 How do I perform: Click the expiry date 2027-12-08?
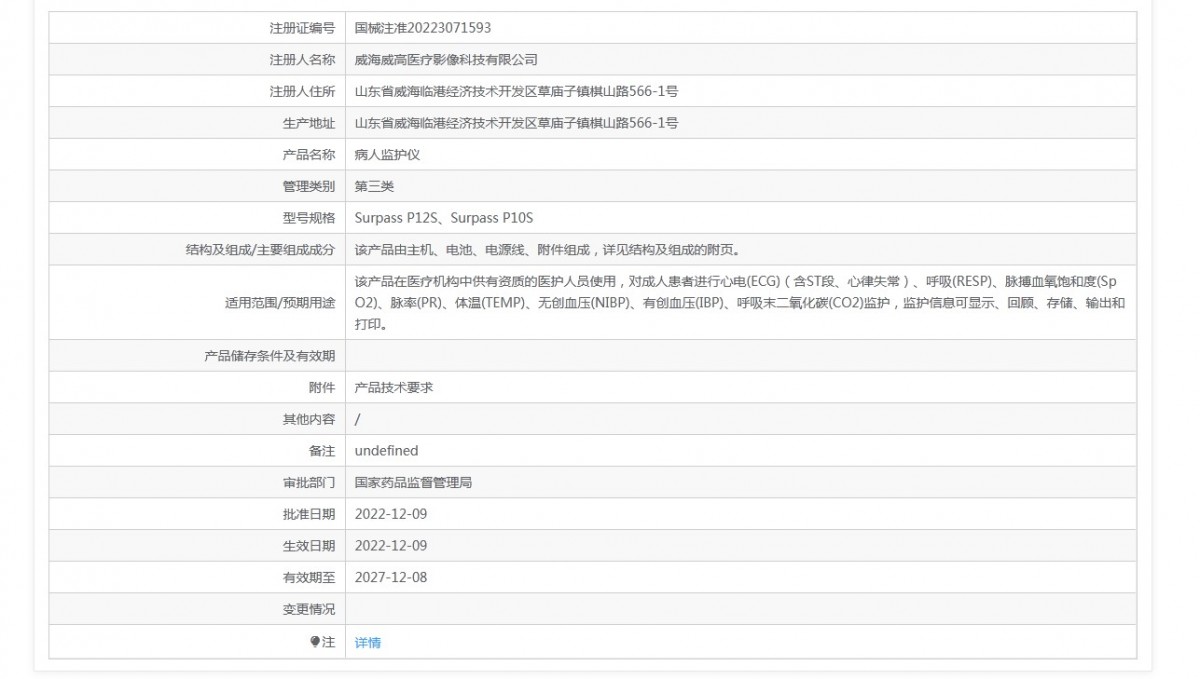tap(391, 577)
